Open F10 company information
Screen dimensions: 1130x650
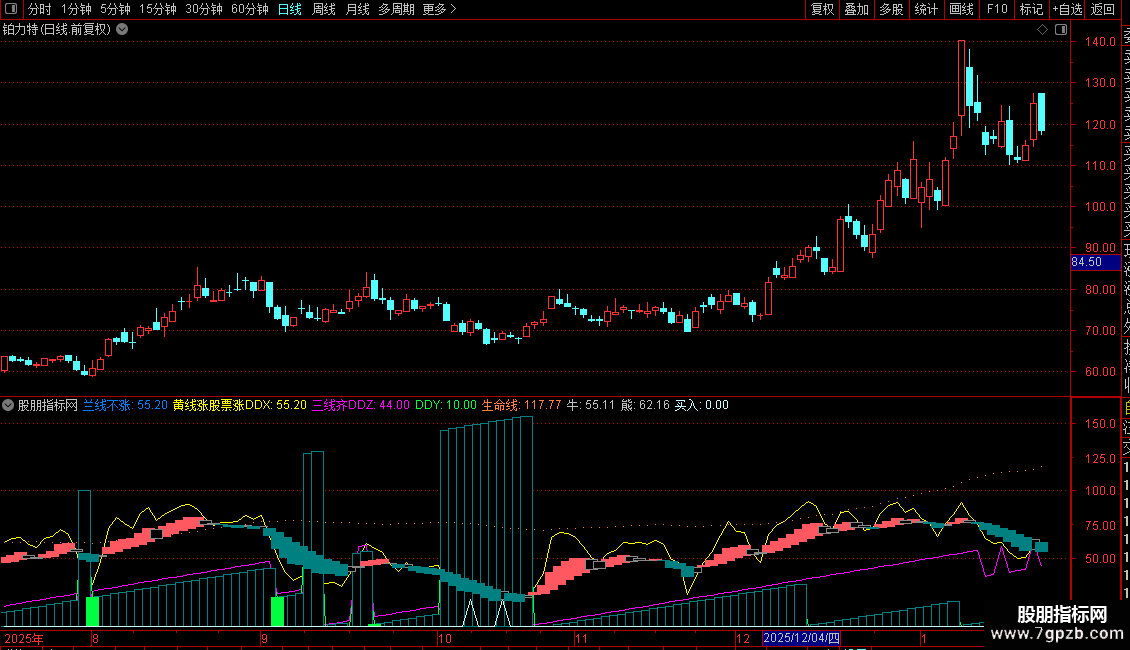(x=997, y=9)
